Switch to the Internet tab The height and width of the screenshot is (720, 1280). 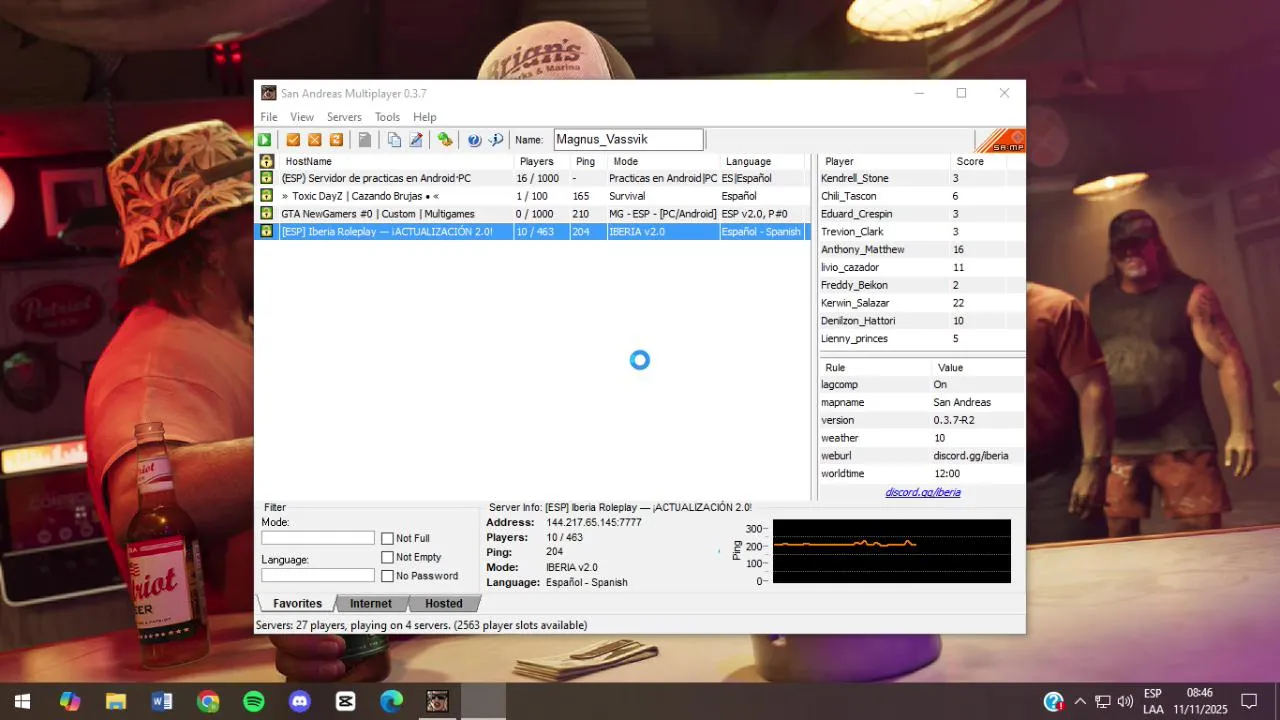coord(371,603)
